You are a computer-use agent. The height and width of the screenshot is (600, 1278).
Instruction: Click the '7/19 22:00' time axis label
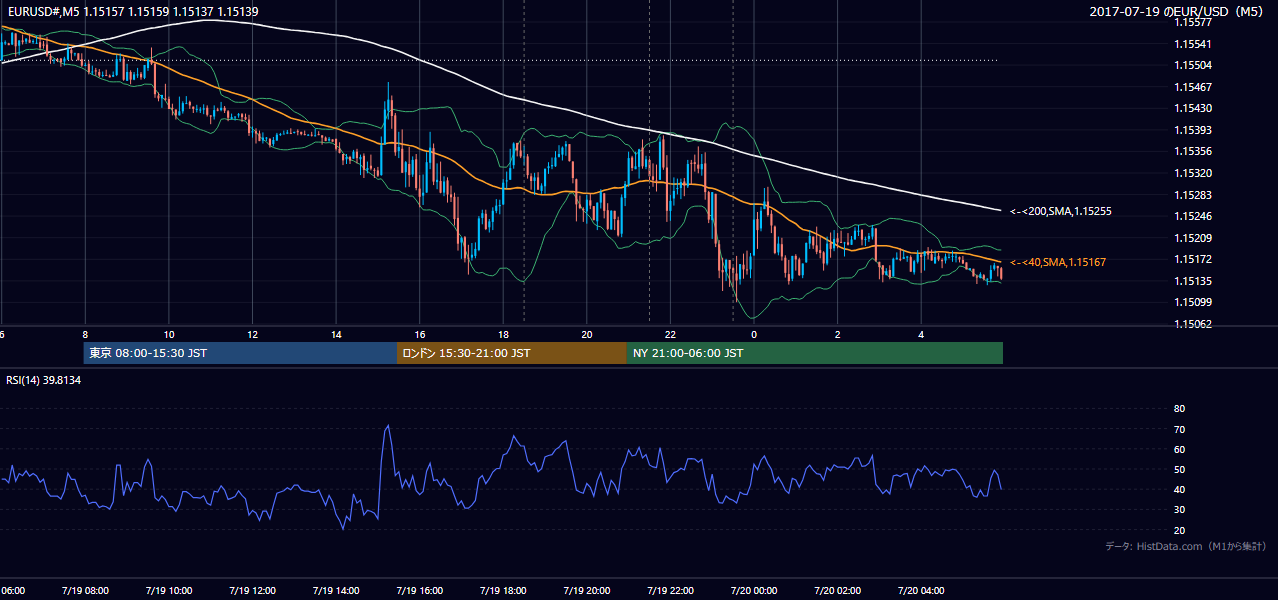click(670, 591)
